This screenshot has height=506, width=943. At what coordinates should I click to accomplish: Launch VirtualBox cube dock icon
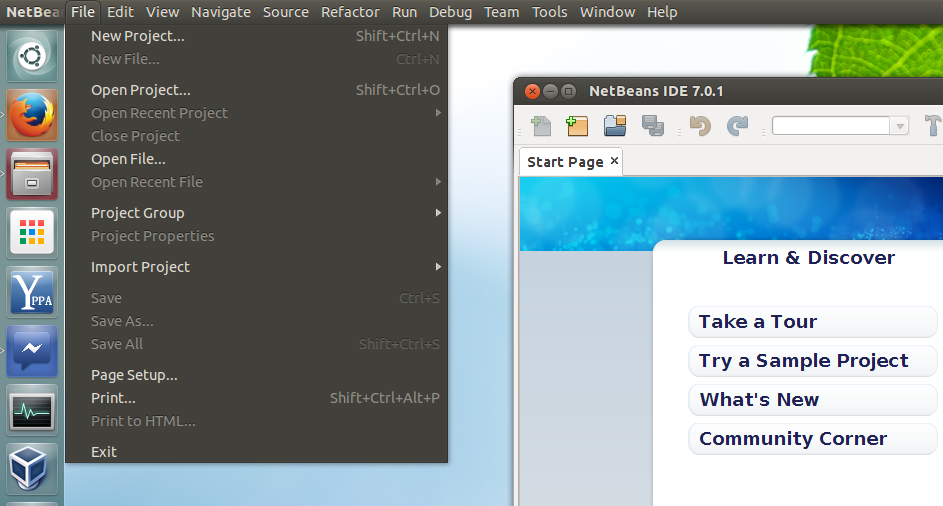[x=32, y=469]
